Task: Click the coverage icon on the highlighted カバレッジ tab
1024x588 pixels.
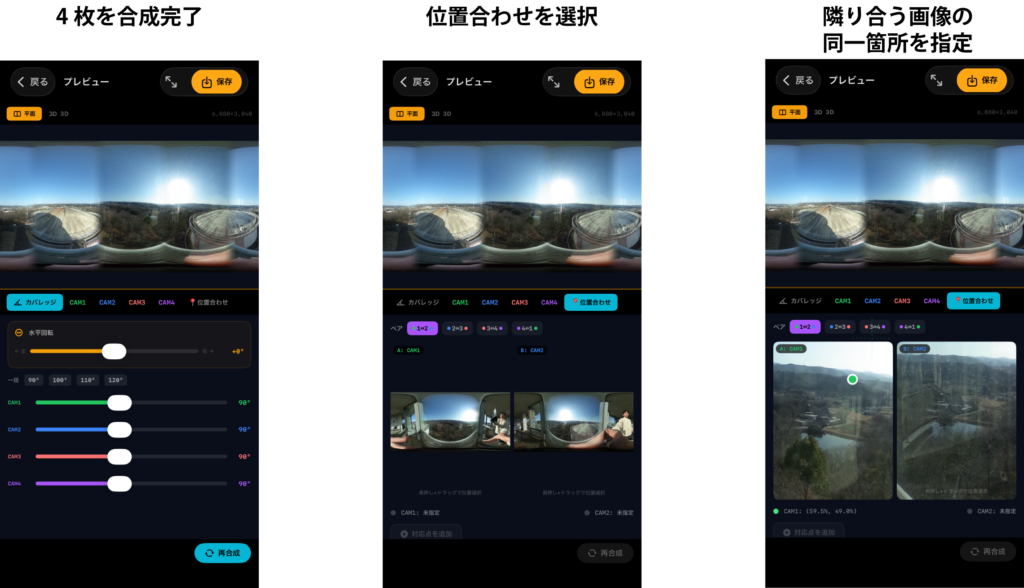Action: tap(17, 302)
